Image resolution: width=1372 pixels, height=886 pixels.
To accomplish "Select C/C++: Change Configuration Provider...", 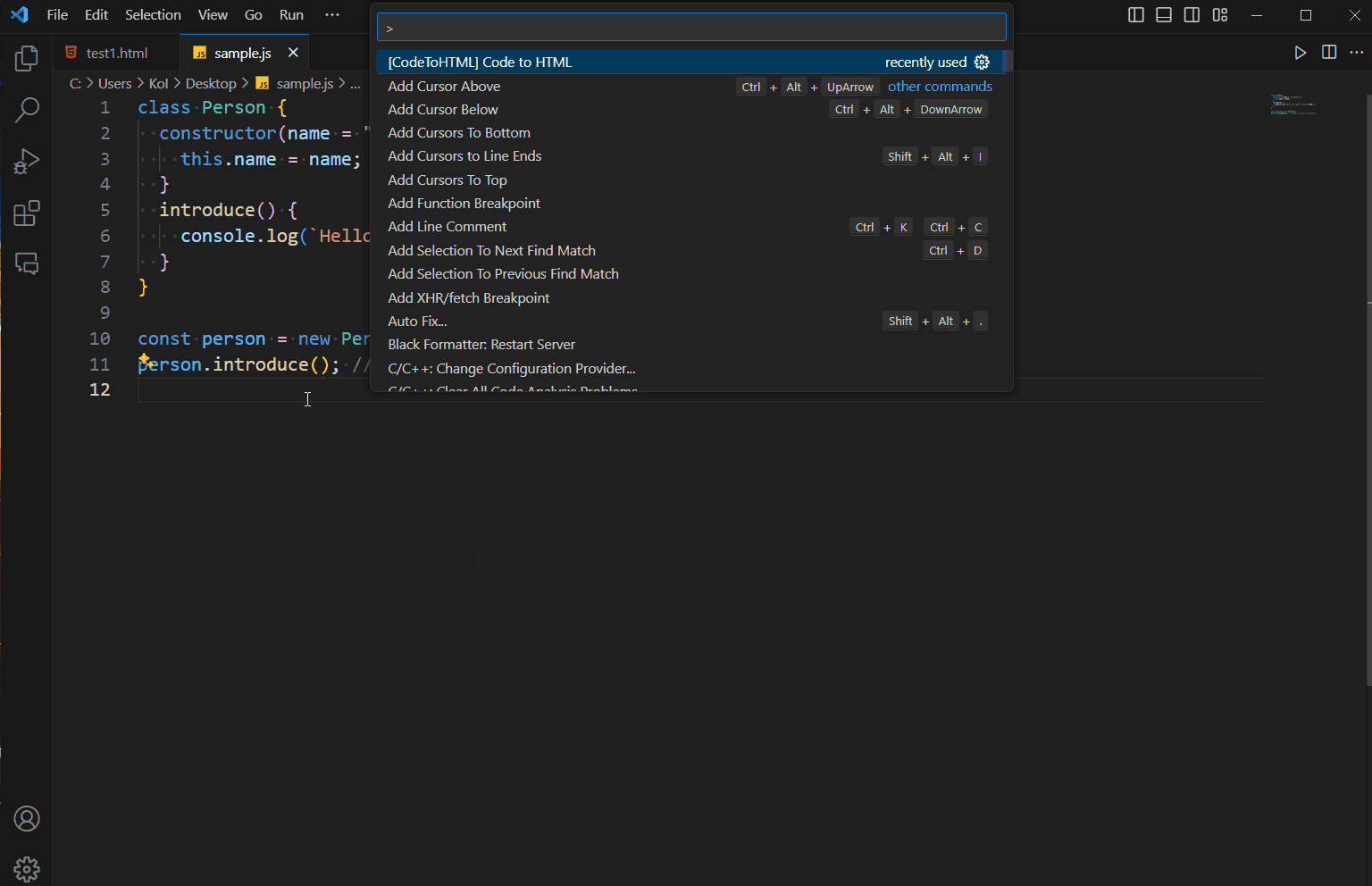I will click(x=690, y=368).
